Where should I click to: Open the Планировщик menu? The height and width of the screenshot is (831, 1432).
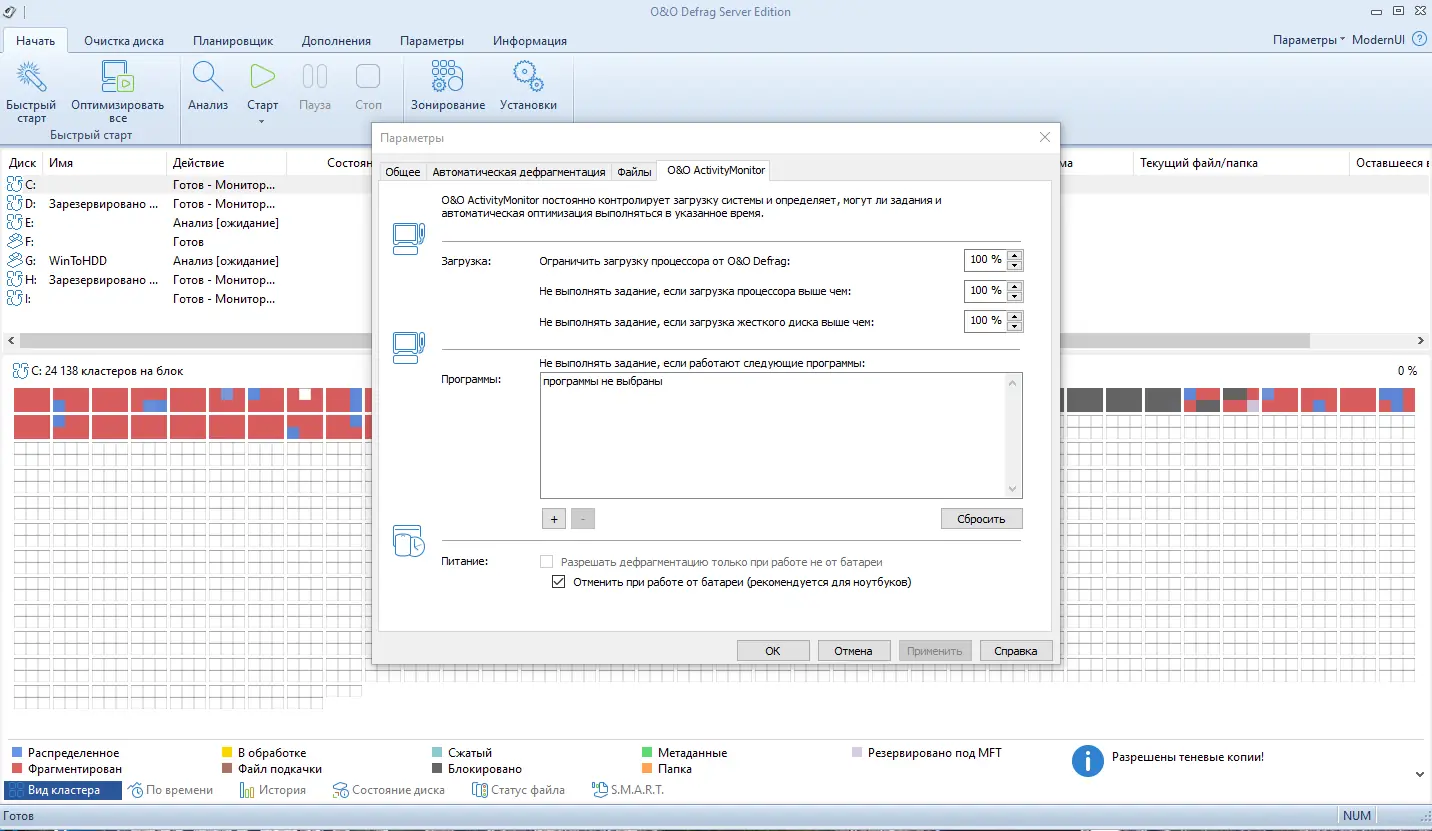point(233,41)
